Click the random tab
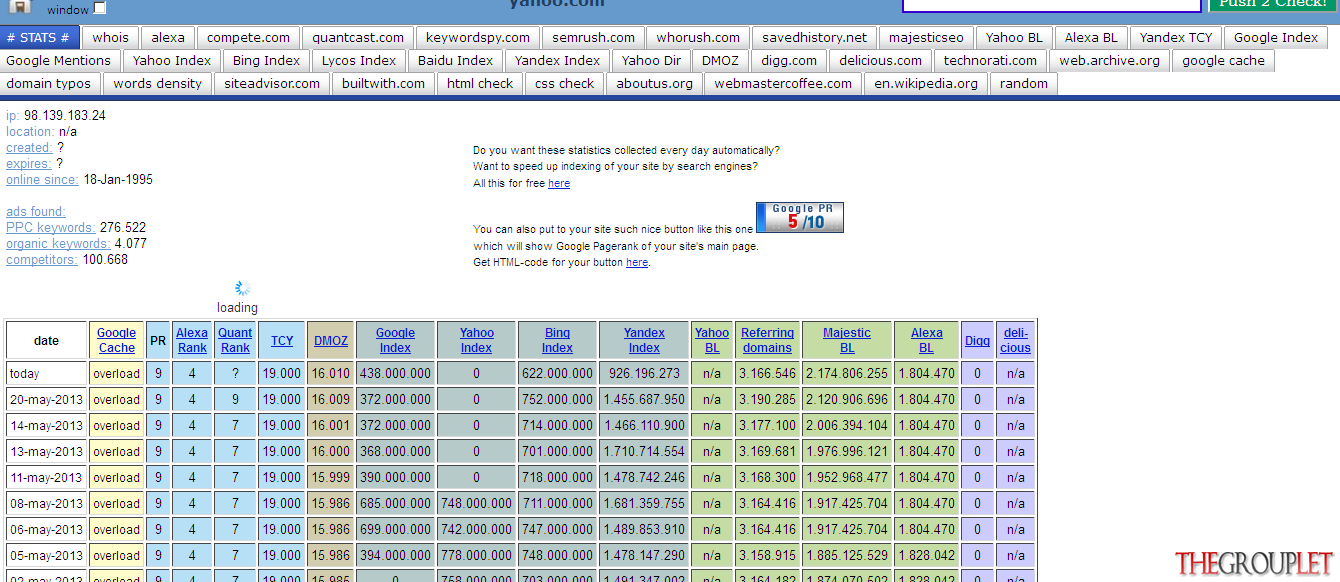This screenshot has width=1340, height=582. 1024,84
